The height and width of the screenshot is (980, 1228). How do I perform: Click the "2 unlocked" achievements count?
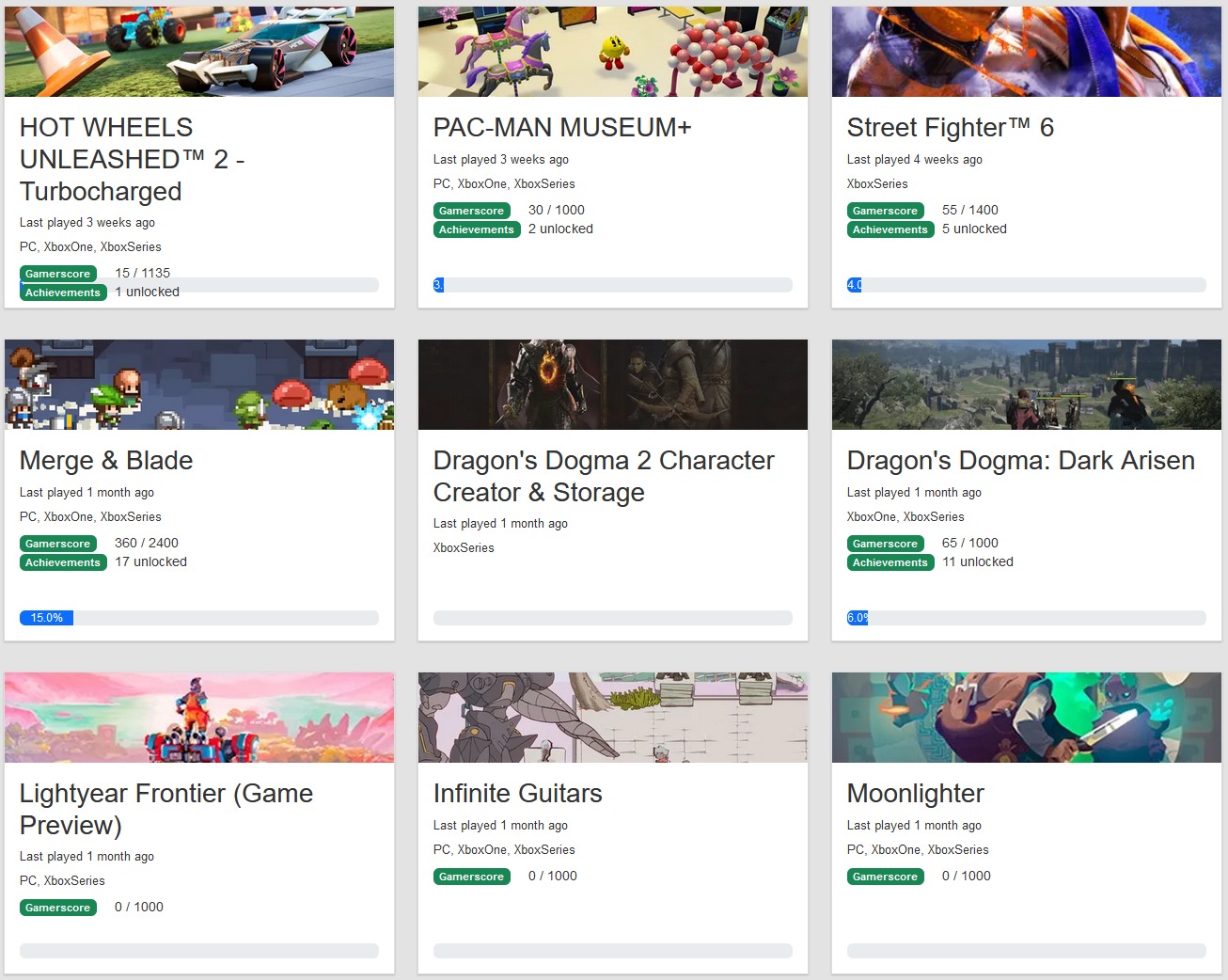pyautogui.click(x=561, y=229)
